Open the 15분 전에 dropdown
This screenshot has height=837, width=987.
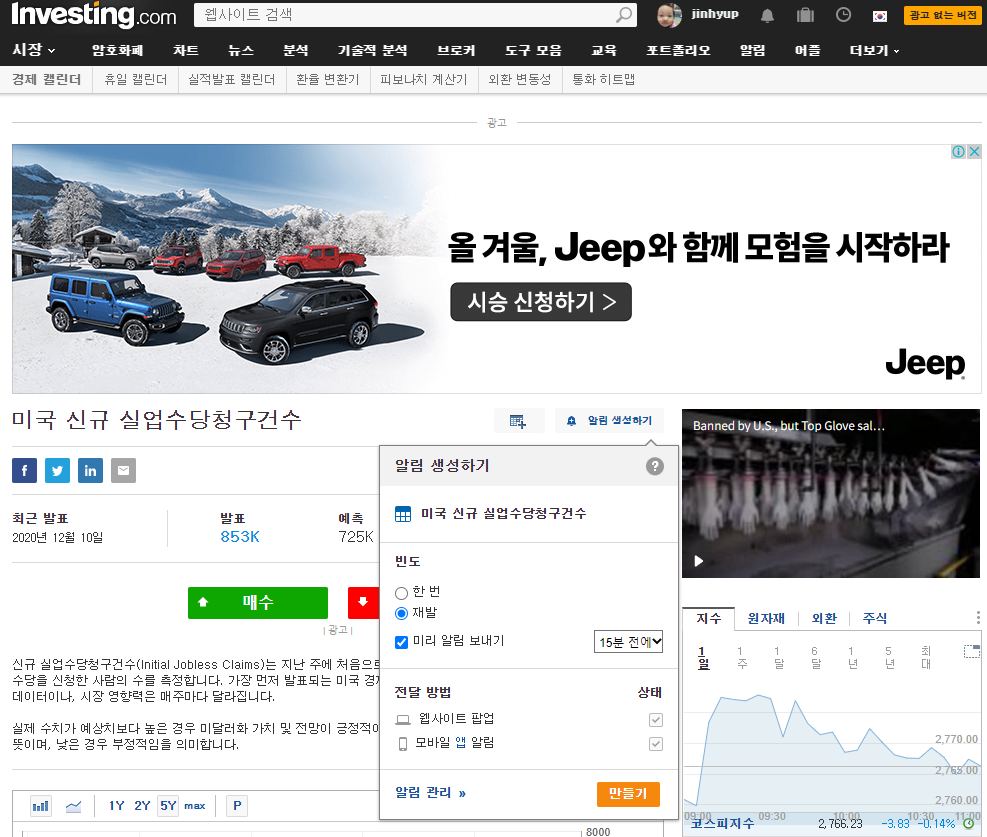628,642
